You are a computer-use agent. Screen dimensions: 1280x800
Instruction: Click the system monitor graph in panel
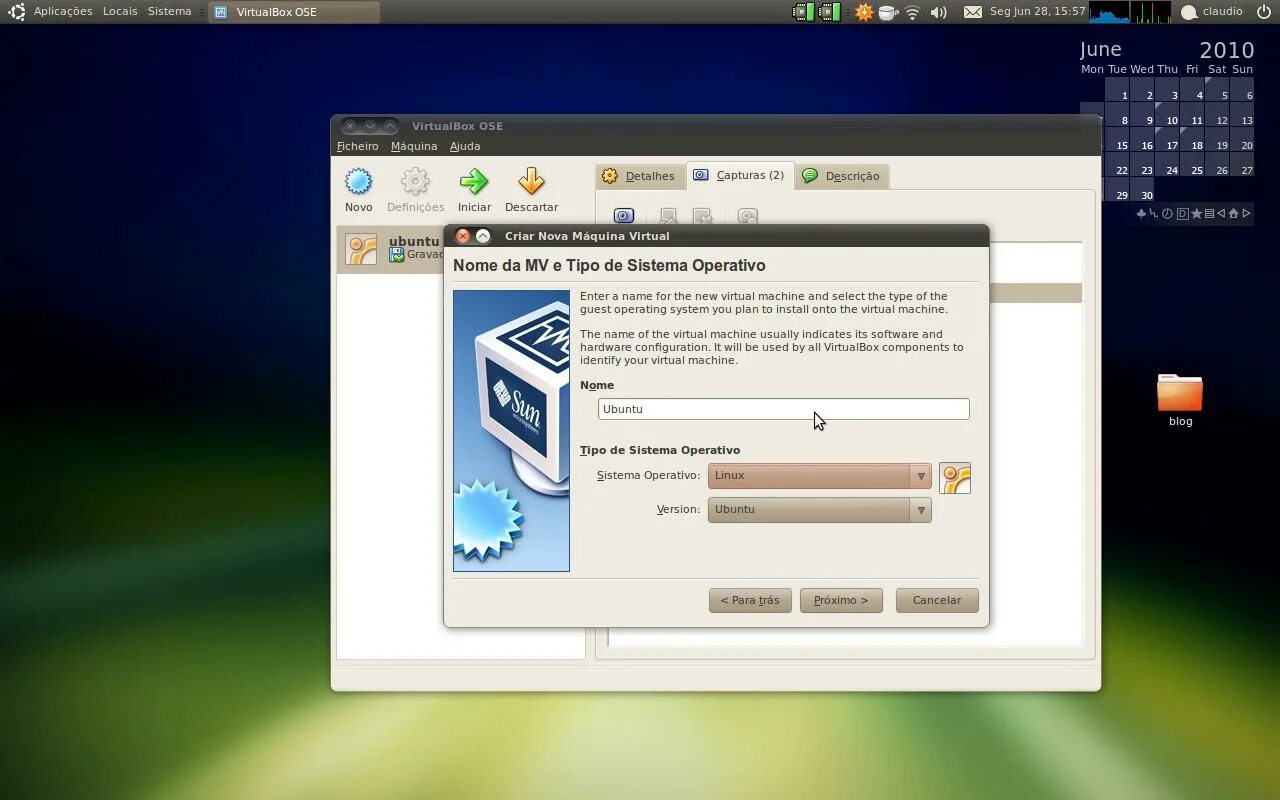[x=1130, y=12]
